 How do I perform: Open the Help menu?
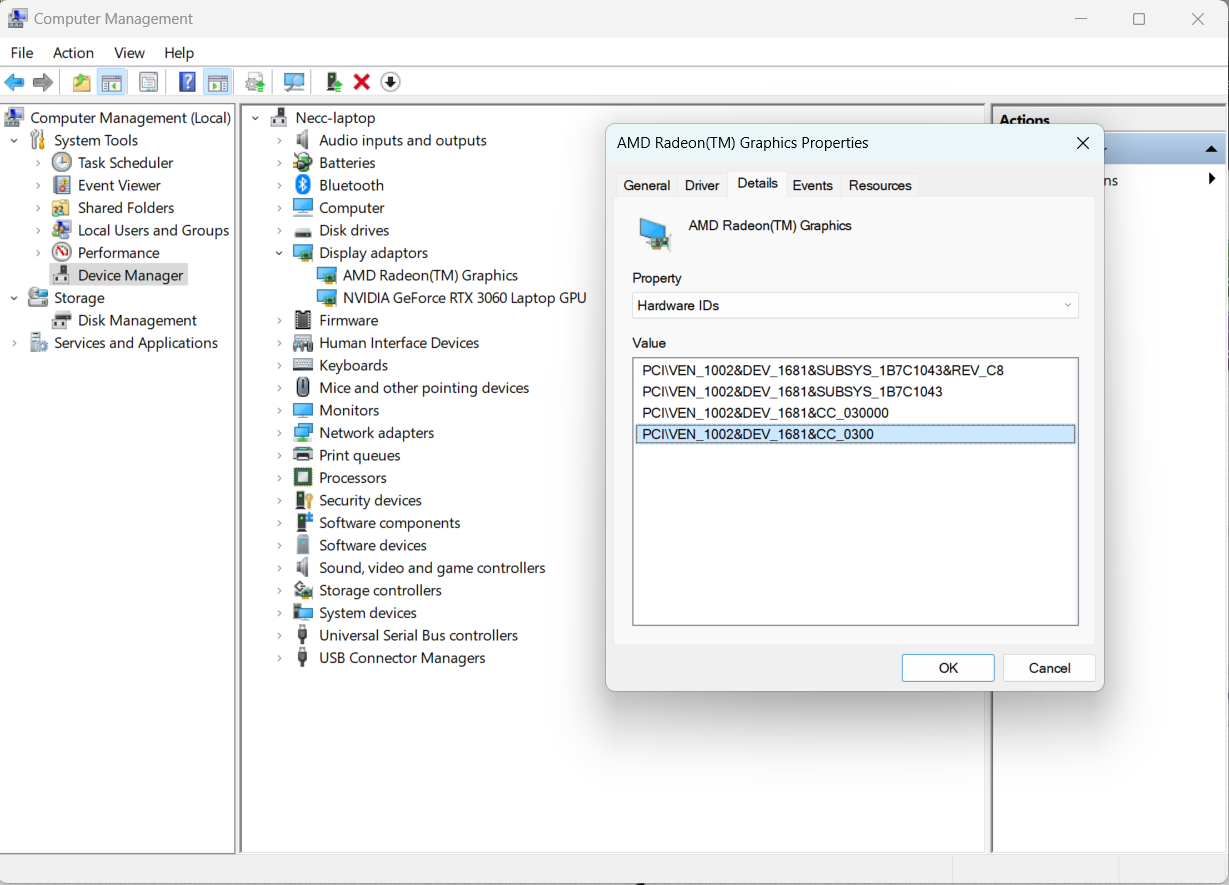[x=179, y=53]
